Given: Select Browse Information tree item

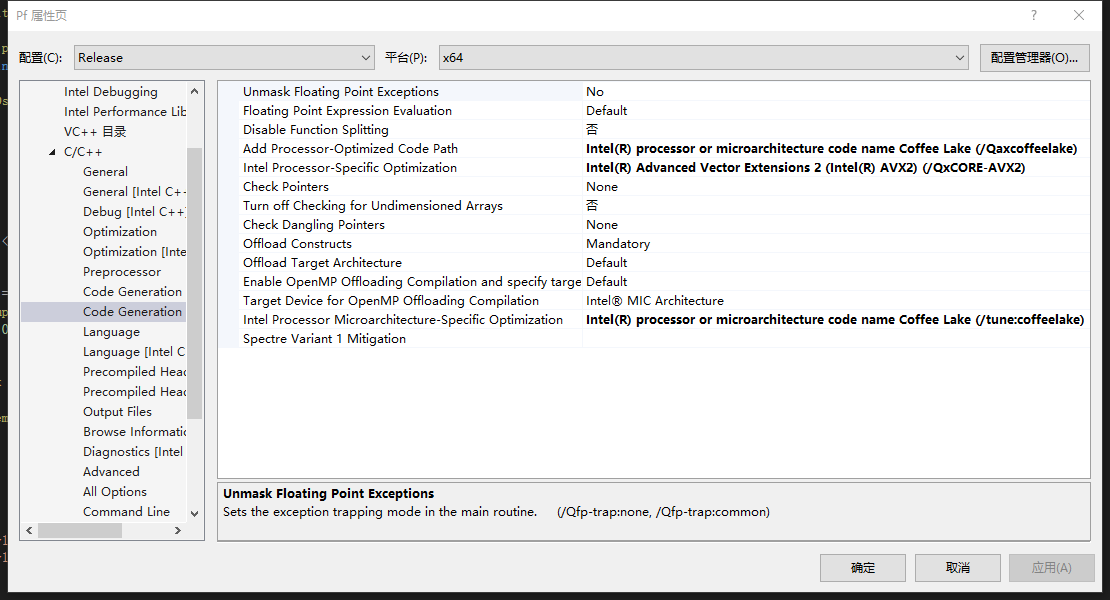Looking at the screenshot, I should (135, 432).
